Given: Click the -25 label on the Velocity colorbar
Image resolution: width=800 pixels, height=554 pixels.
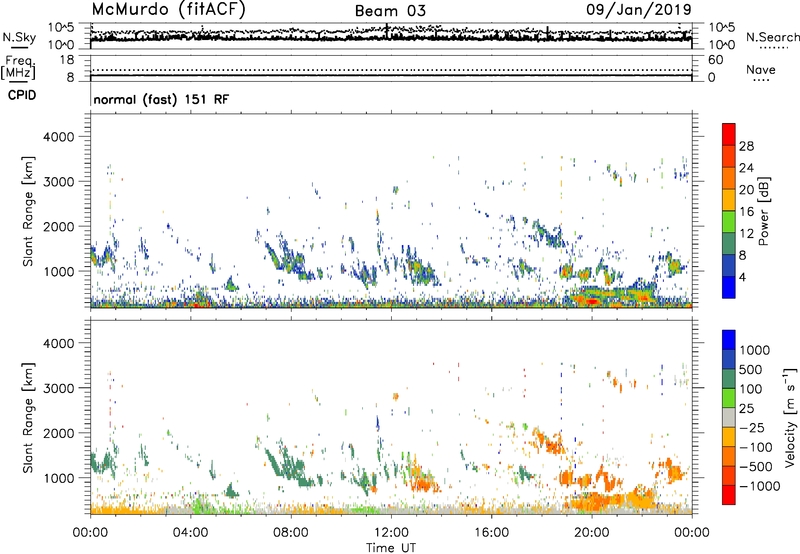Looking at the screenshot, I should [752, 427].
